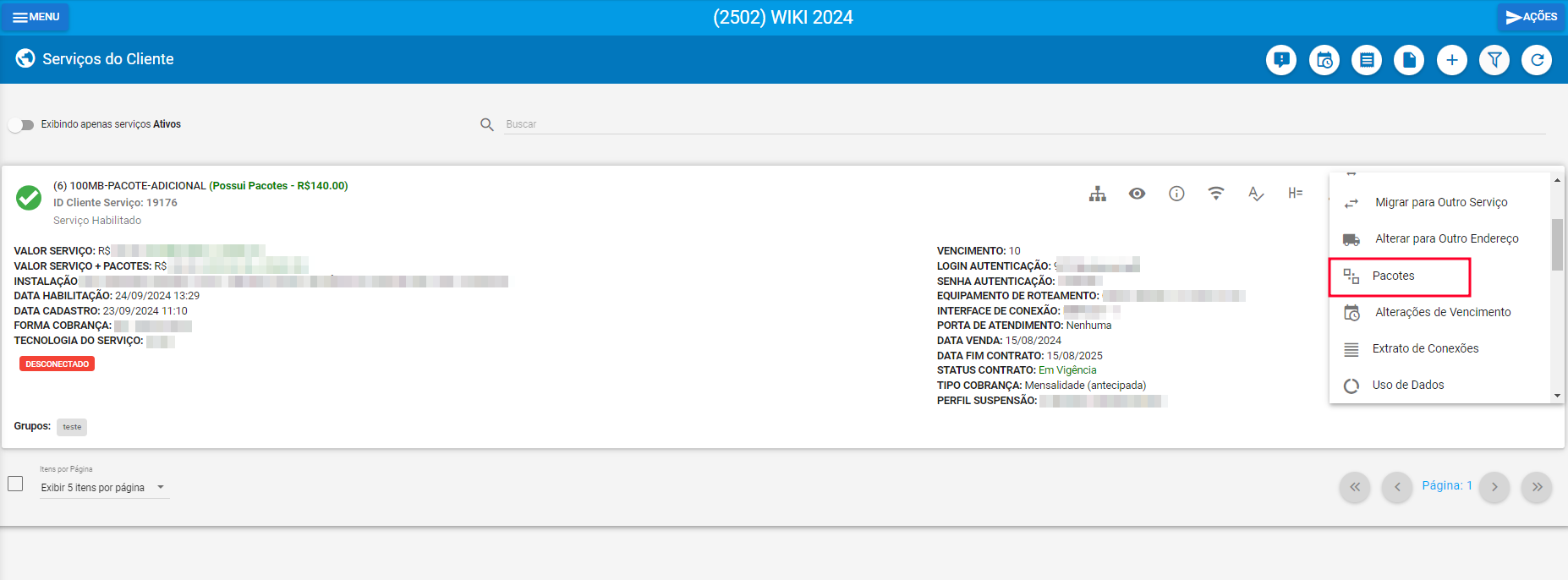
Task: Click the lines icon beside Extrato de Conexões
Action: (1351, 349)
